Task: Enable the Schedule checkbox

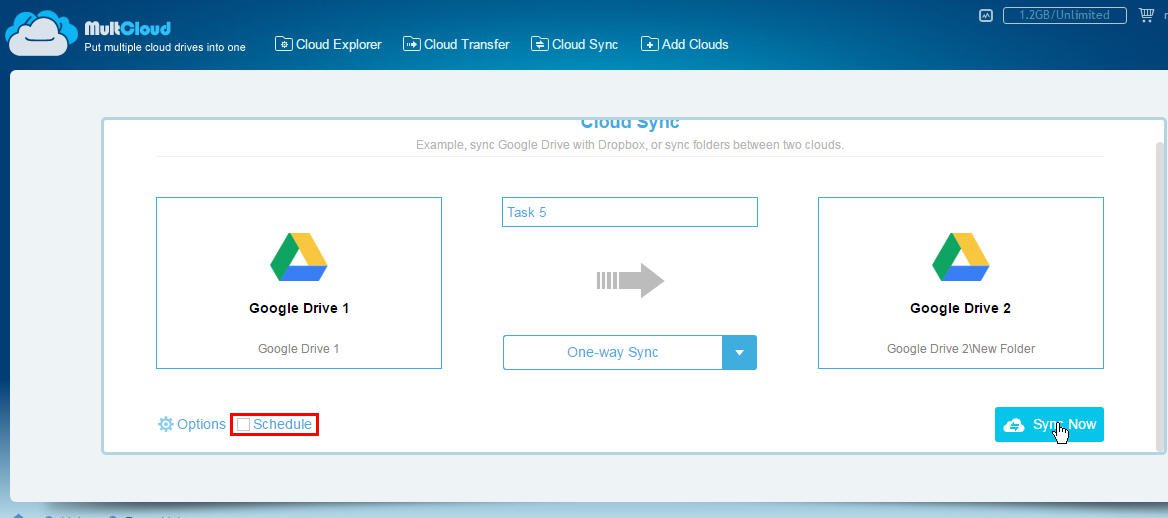Action: 244,424
